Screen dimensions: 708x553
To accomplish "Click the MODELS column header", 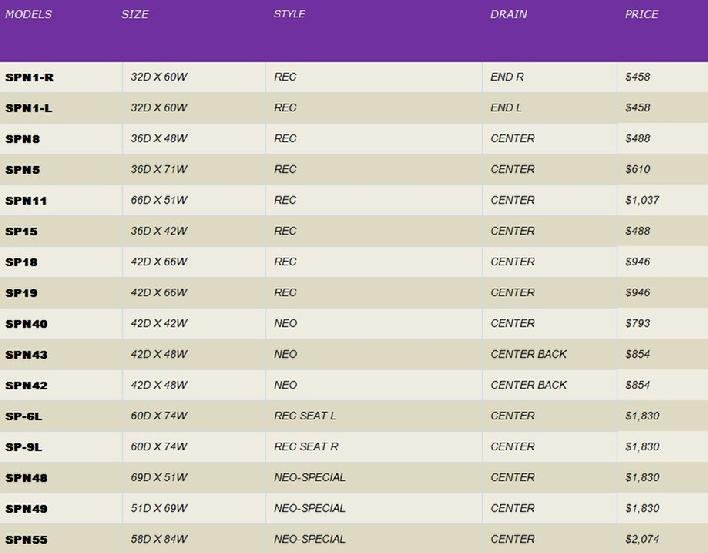I will click(x=28, y=15).
